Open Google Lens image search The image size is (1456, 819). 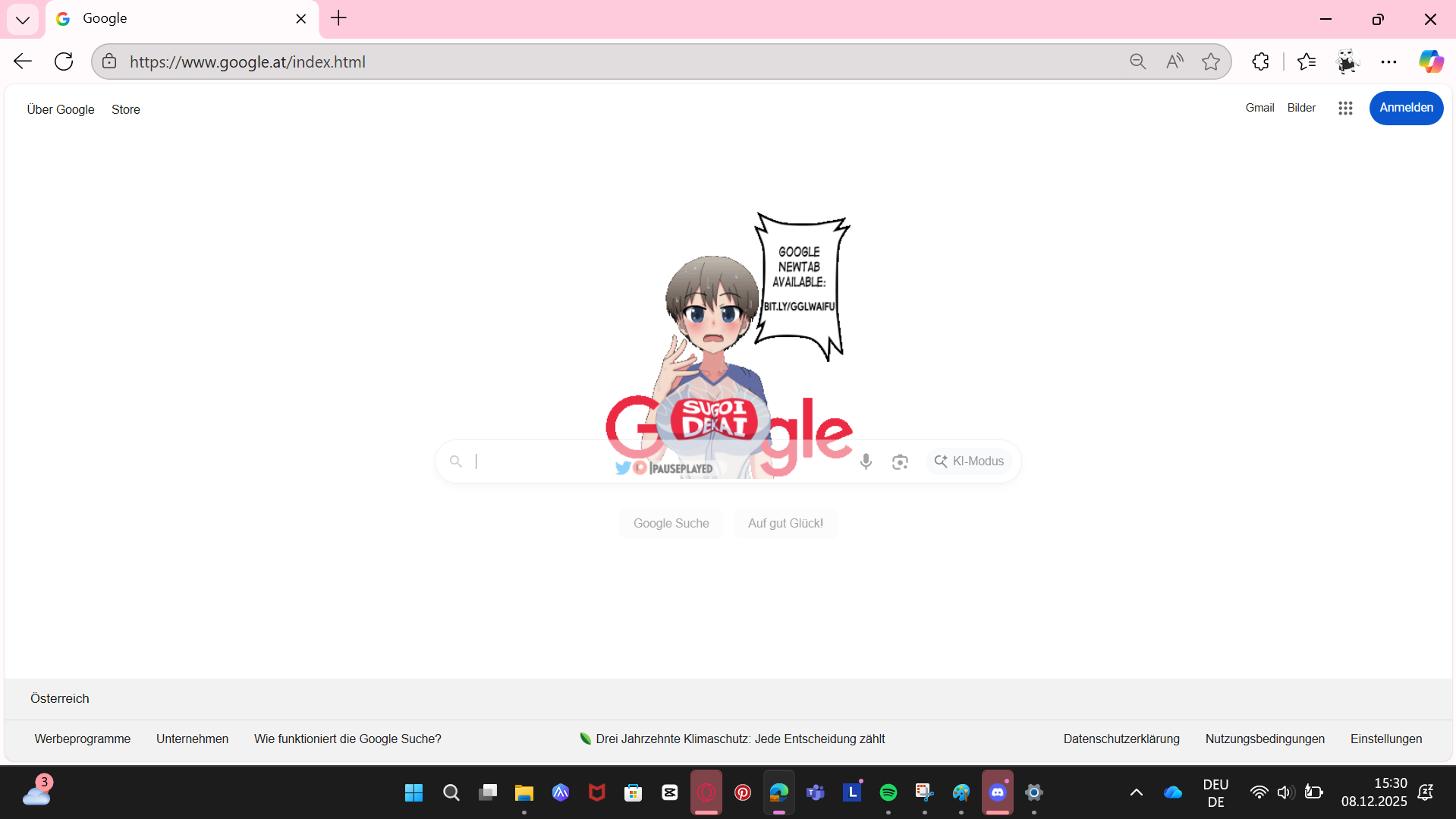point(900,461)
